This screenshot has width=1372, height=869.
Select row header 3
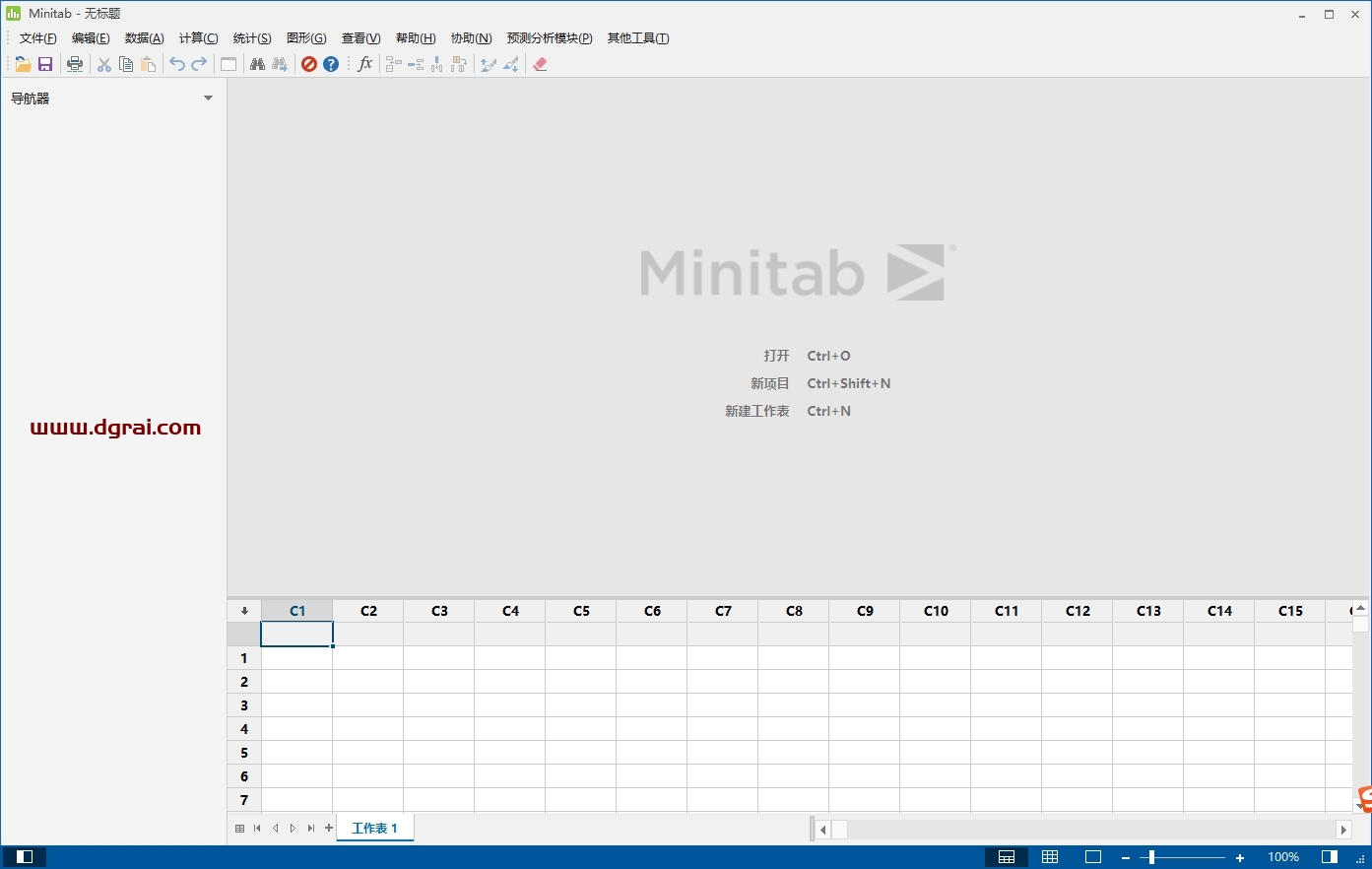tap(244, 705)
